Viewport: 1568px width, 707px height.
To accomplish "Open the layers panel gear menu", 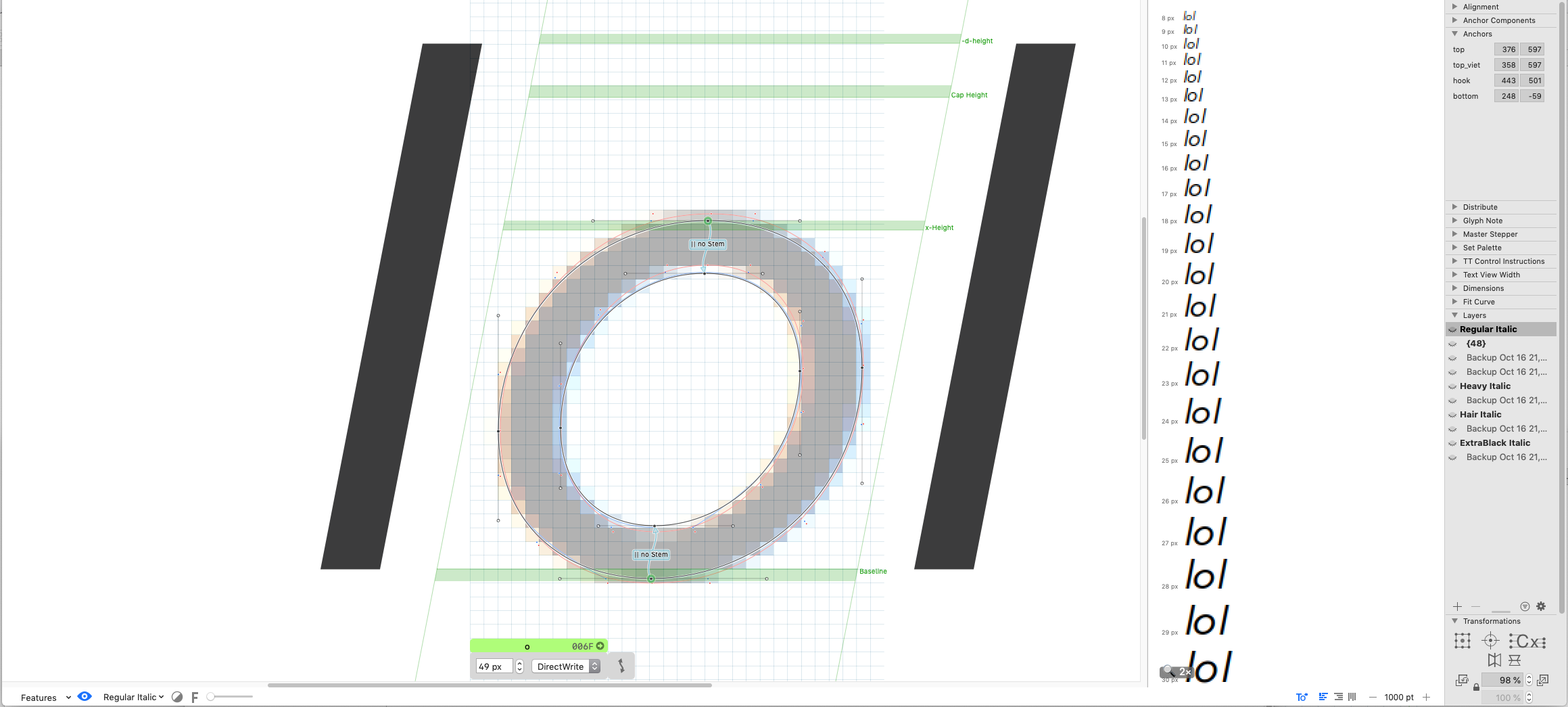I will click(1541, 607).
